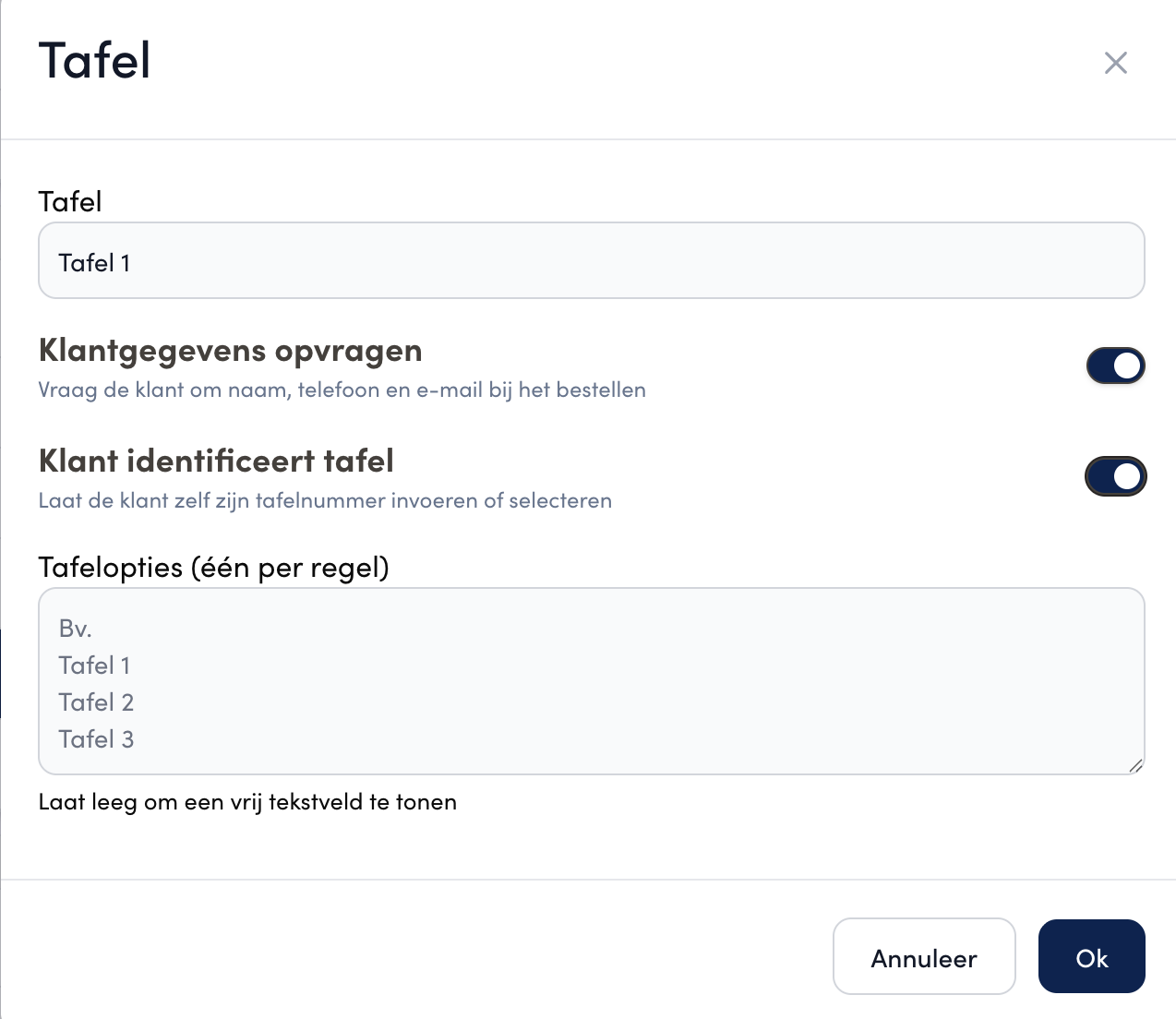Screen dimensions: 1176x1019
Task: Click the Tafel label above the name field
Action: click(x=70, y=201)
